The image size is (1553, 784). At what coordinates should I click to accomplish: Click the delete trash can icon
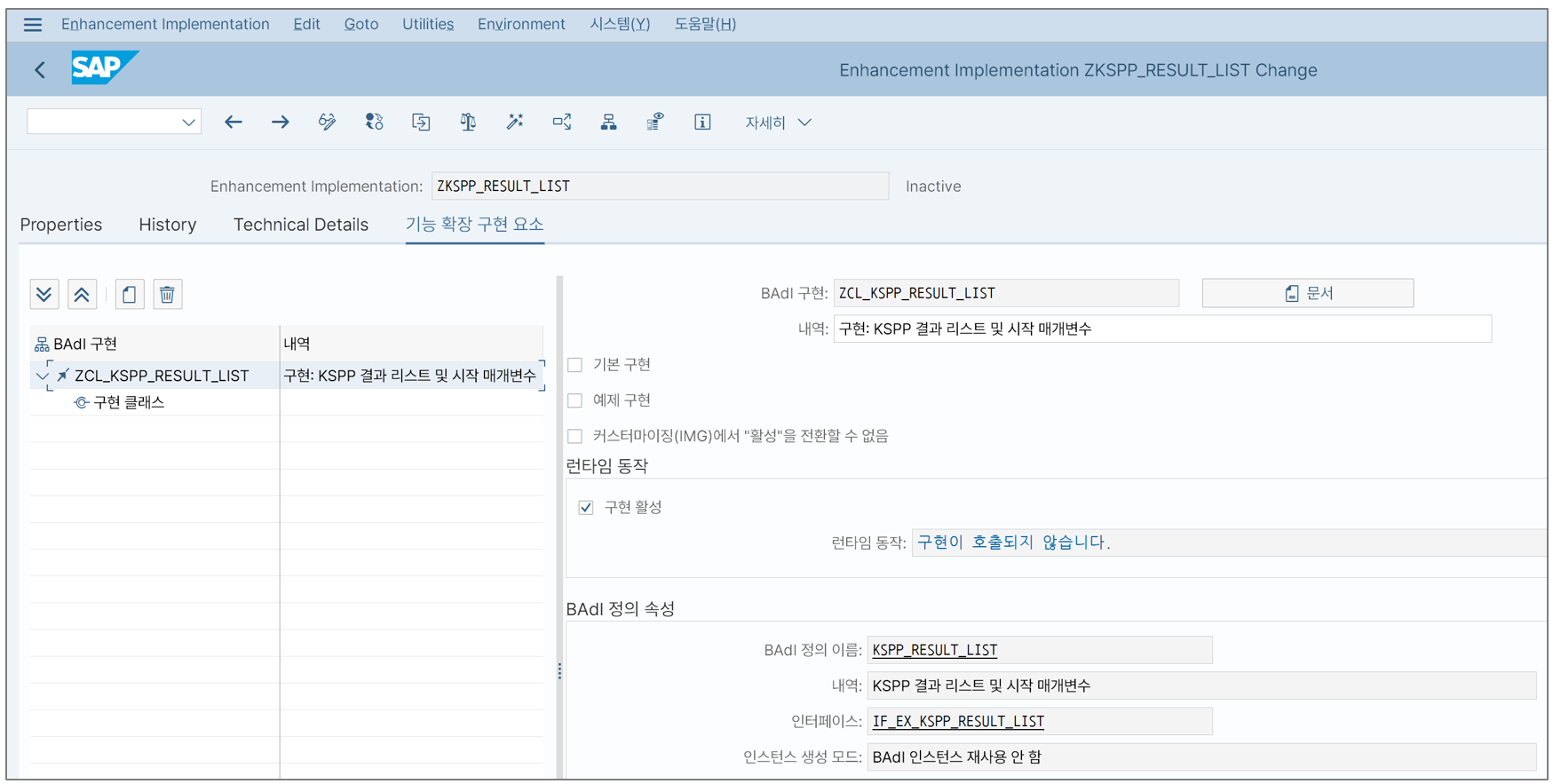coord(167,294)
